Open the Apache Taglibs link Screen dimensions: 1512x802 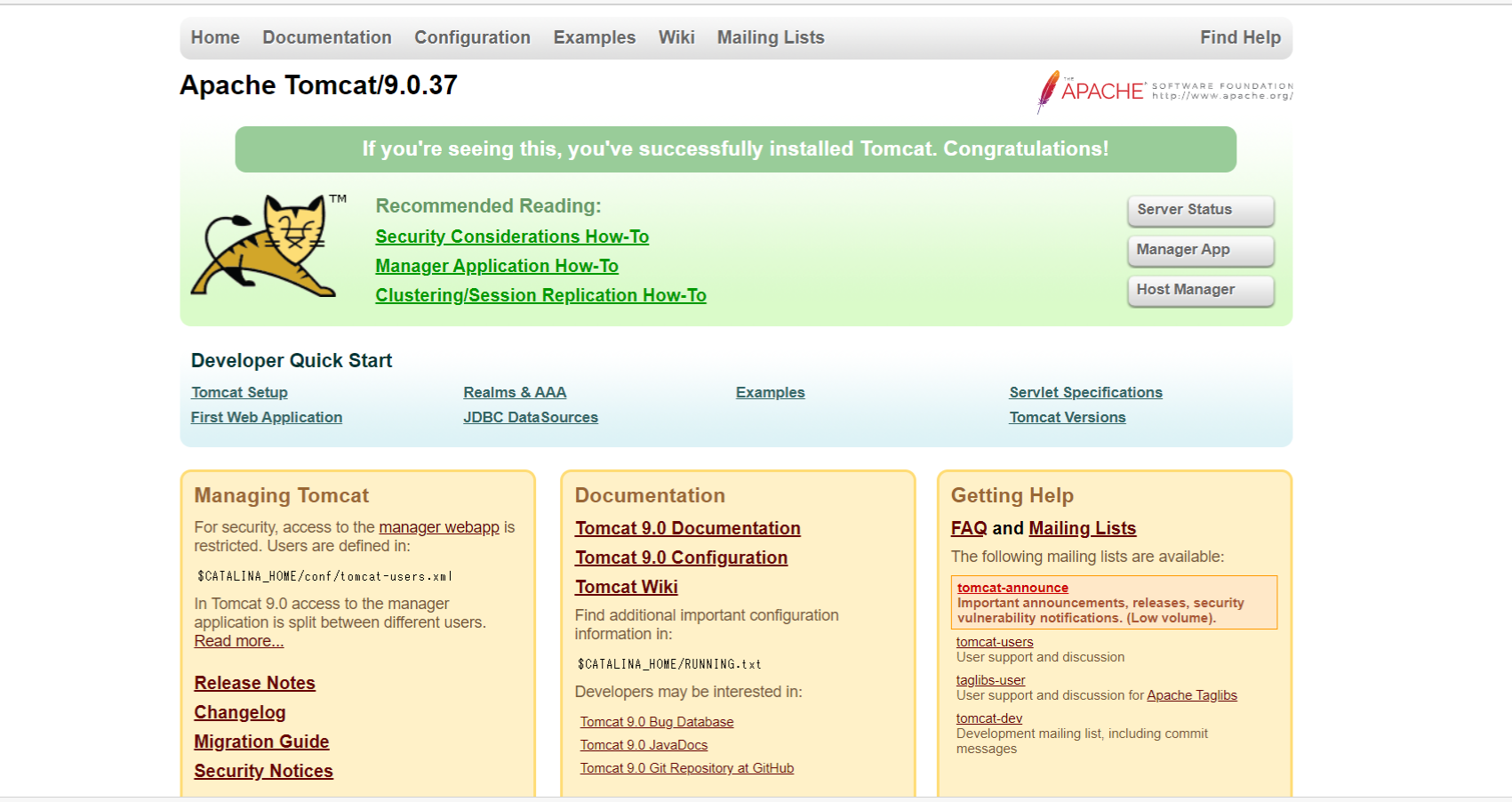point(1192,695)
